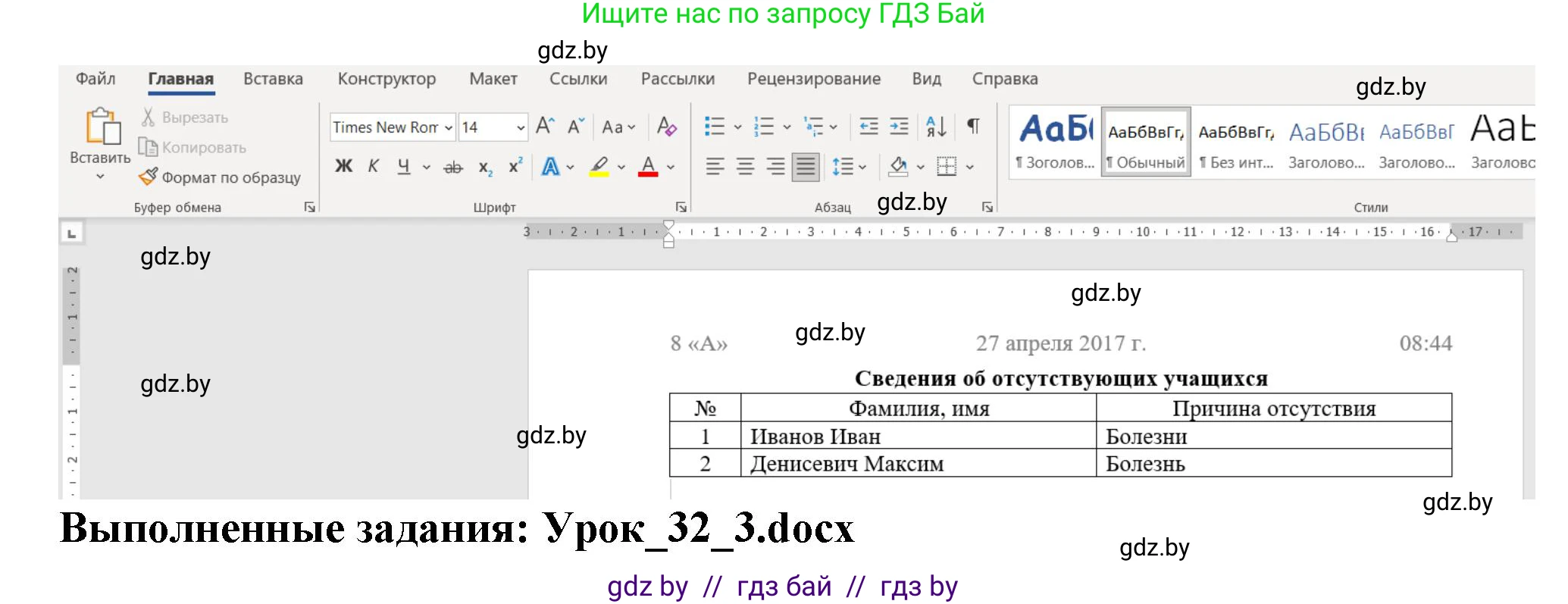Click the multilevel list icon
The width and height of the screenshot is (1568, 604).
click(813, 127)
